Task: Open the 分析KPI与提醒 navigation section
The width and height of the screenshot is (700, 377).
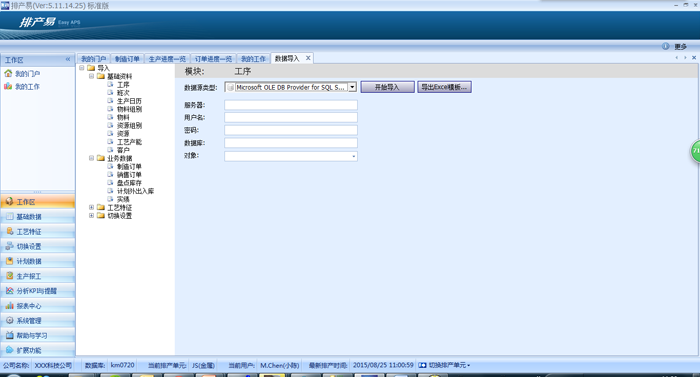Action: (x=38, y=291)
